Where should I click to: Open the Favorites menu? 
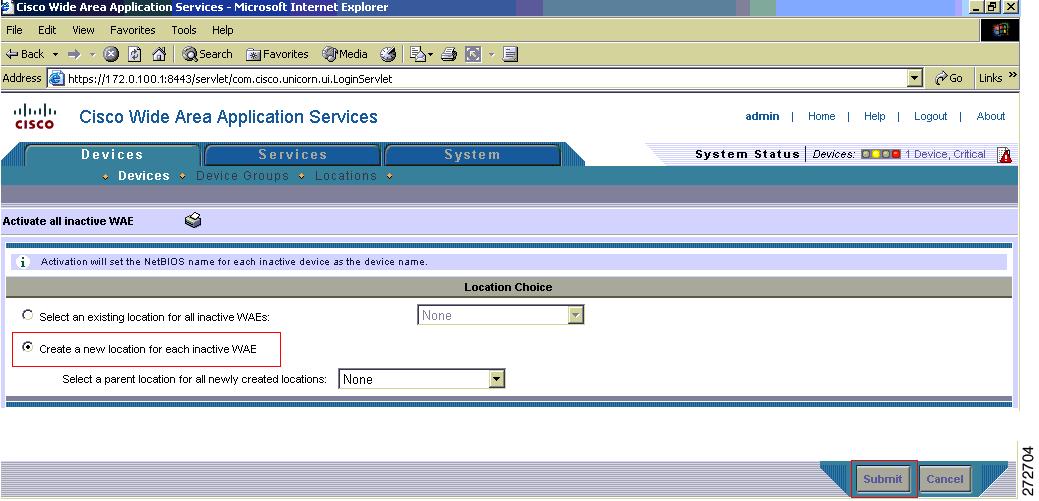(x=133, y=30)
